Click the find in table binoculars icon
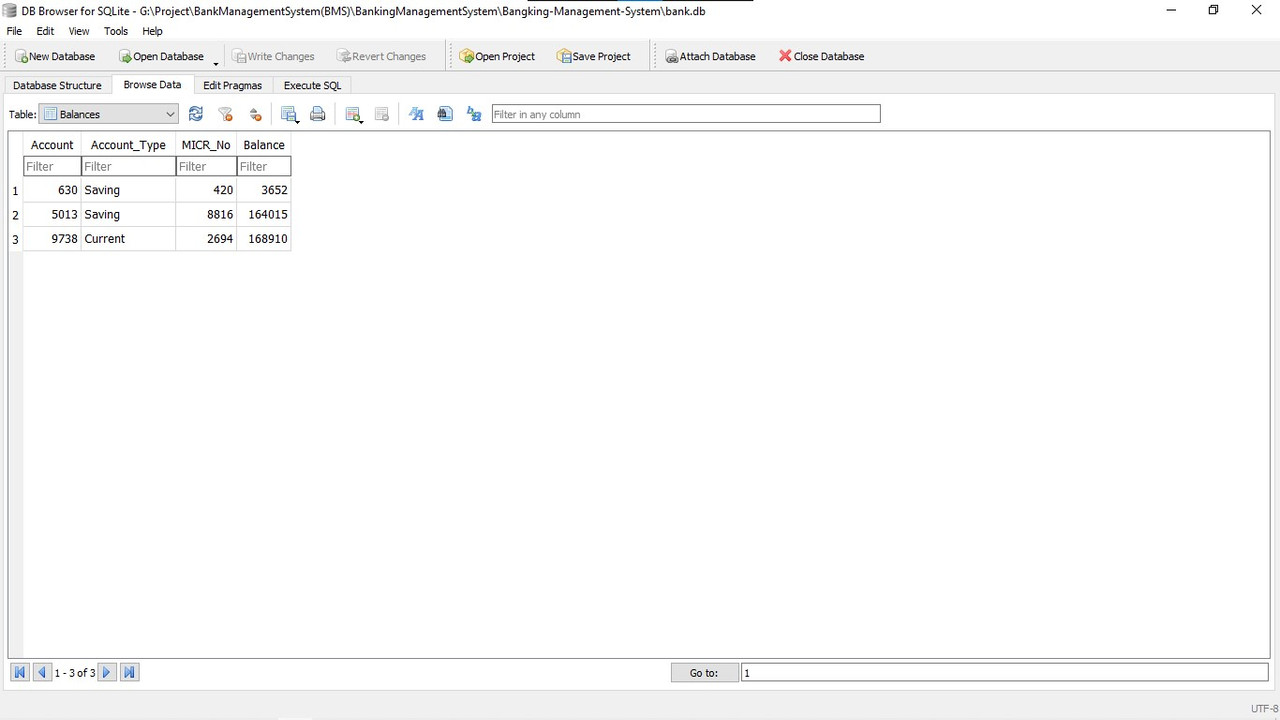 coord(445,114)
